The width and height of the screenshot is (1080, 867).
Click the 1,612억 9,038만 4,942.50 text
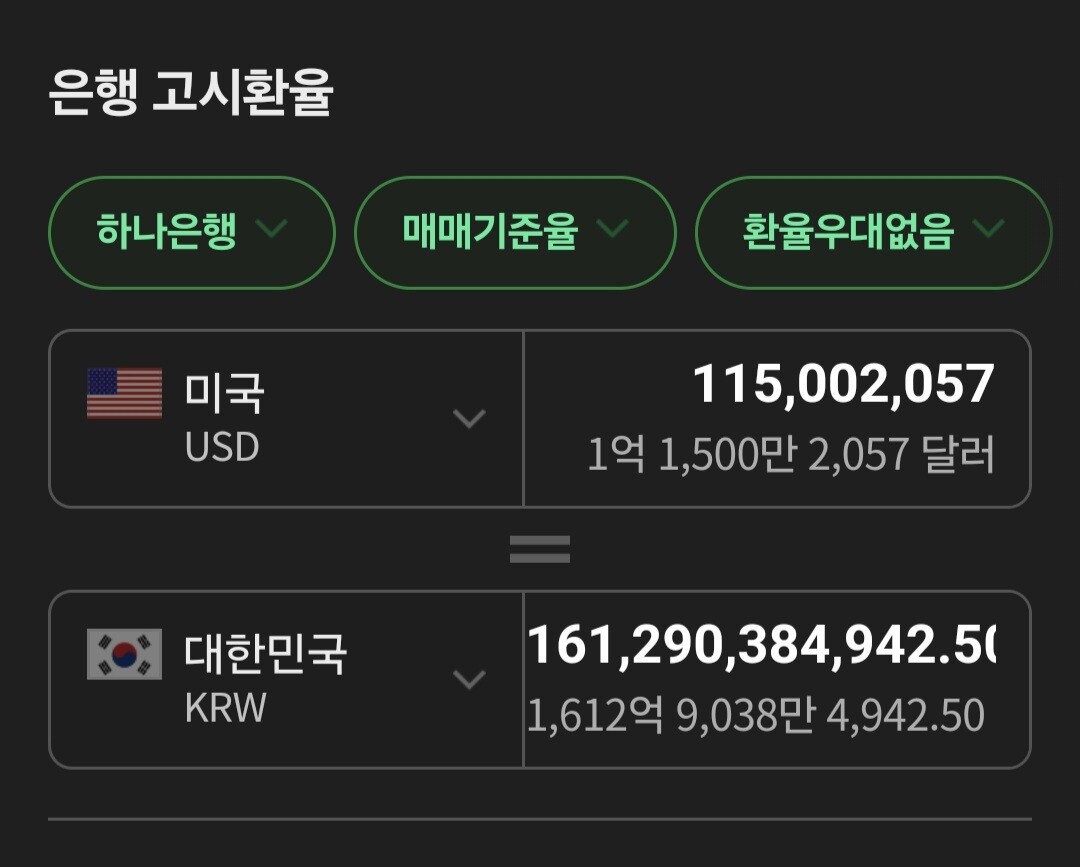756,716
